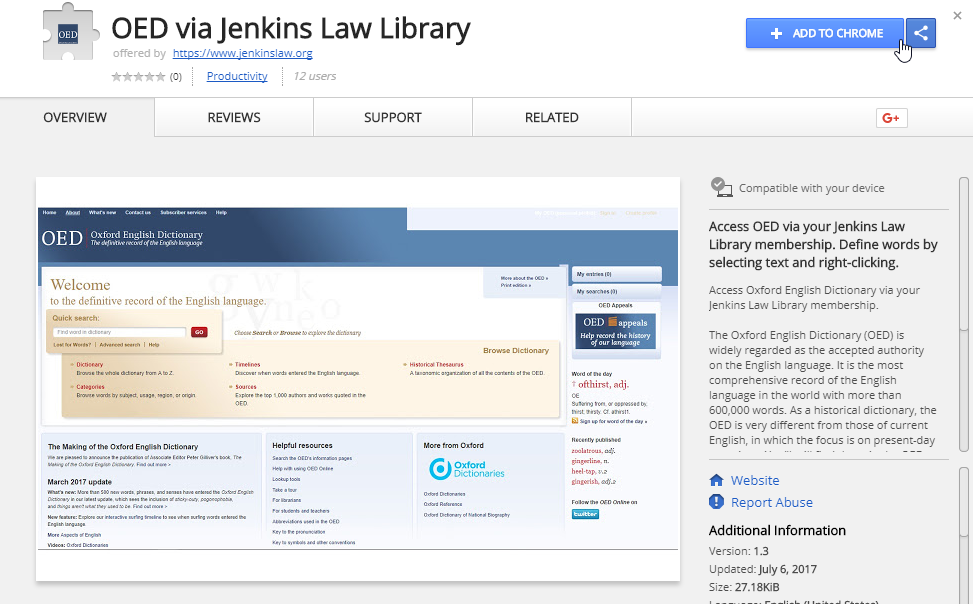Open the Related tab
Image resolution: width=973 pixels, height=604 pixels.
[552, 117]
